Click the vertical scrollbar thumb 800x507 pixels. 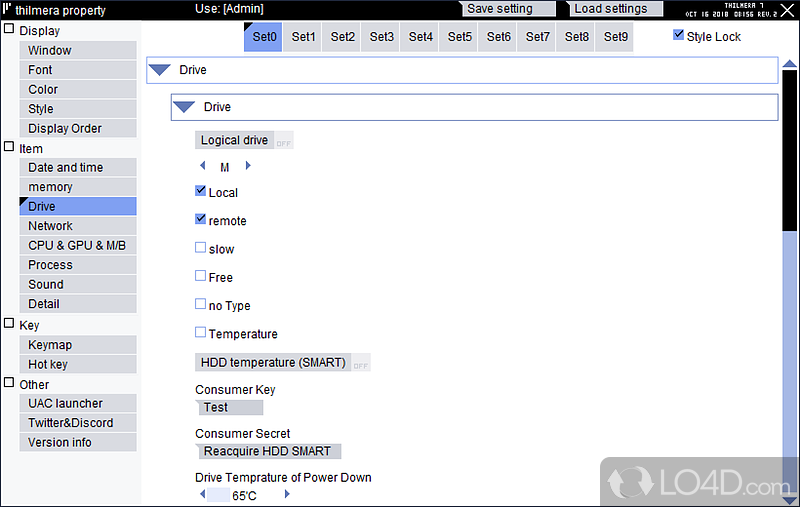tap(789, 150)
